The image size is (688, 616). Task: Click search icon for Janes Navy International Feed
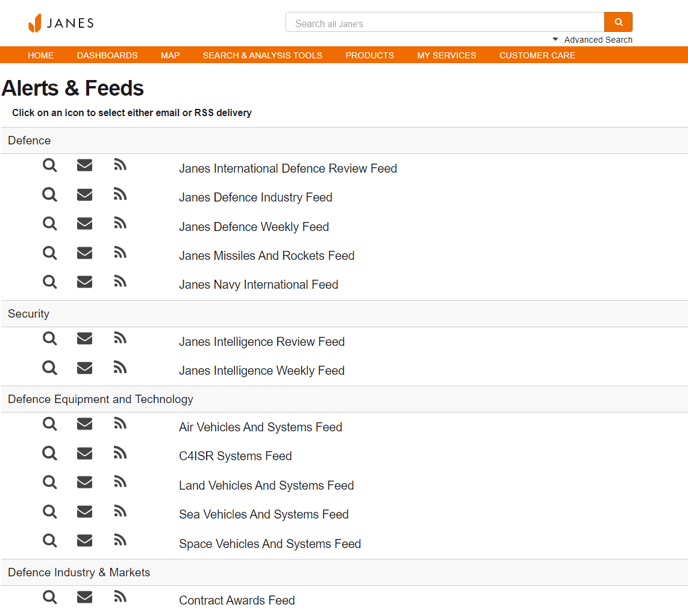click(x=50, y=282)
